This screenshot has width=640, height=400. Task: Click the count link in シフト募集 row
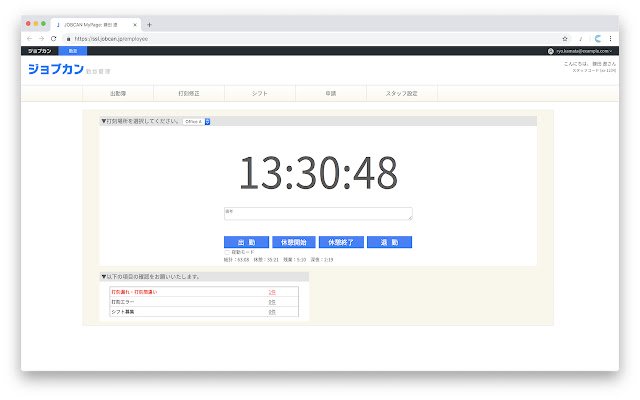(x=272, y=312)
